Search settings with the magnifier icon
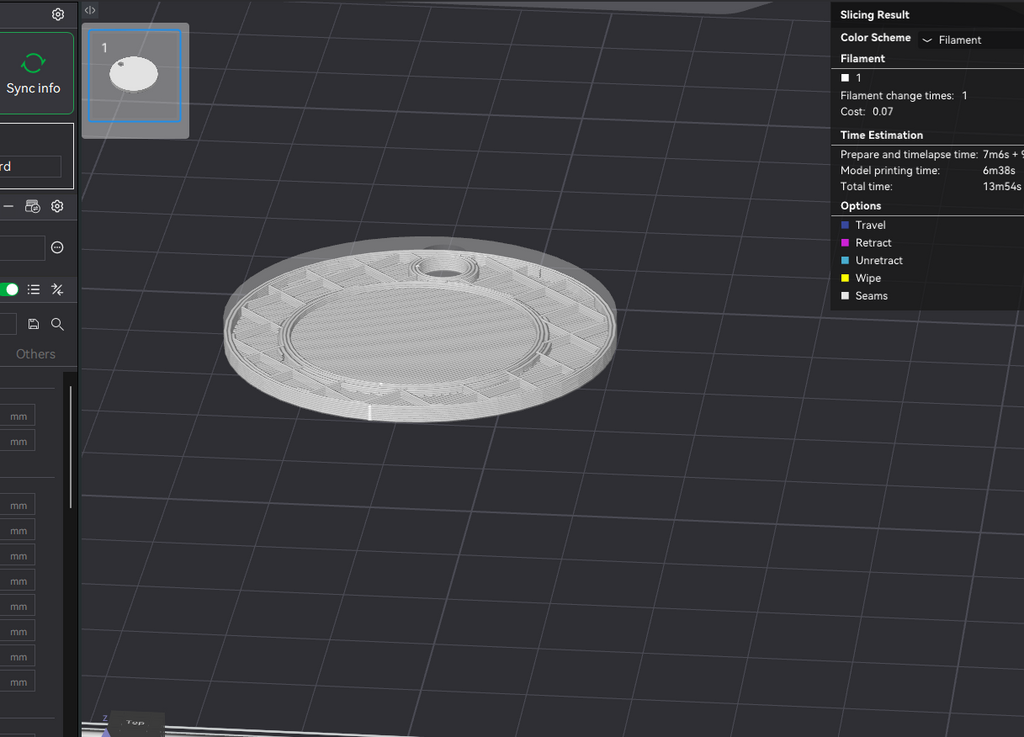 pyautogui.click(x=57, y=324)
